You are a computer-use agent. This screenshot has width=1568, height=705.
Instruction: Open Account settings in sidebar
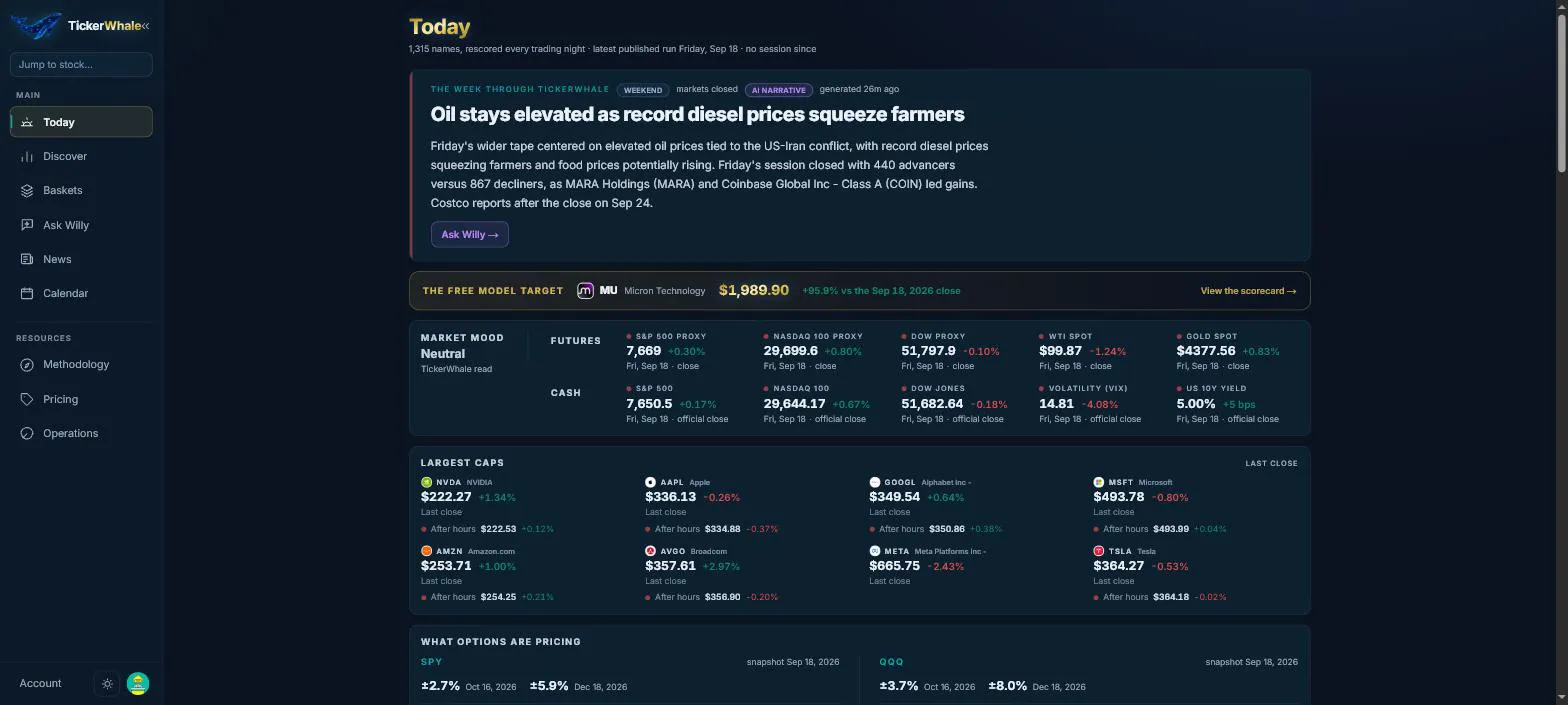point(40,684)
